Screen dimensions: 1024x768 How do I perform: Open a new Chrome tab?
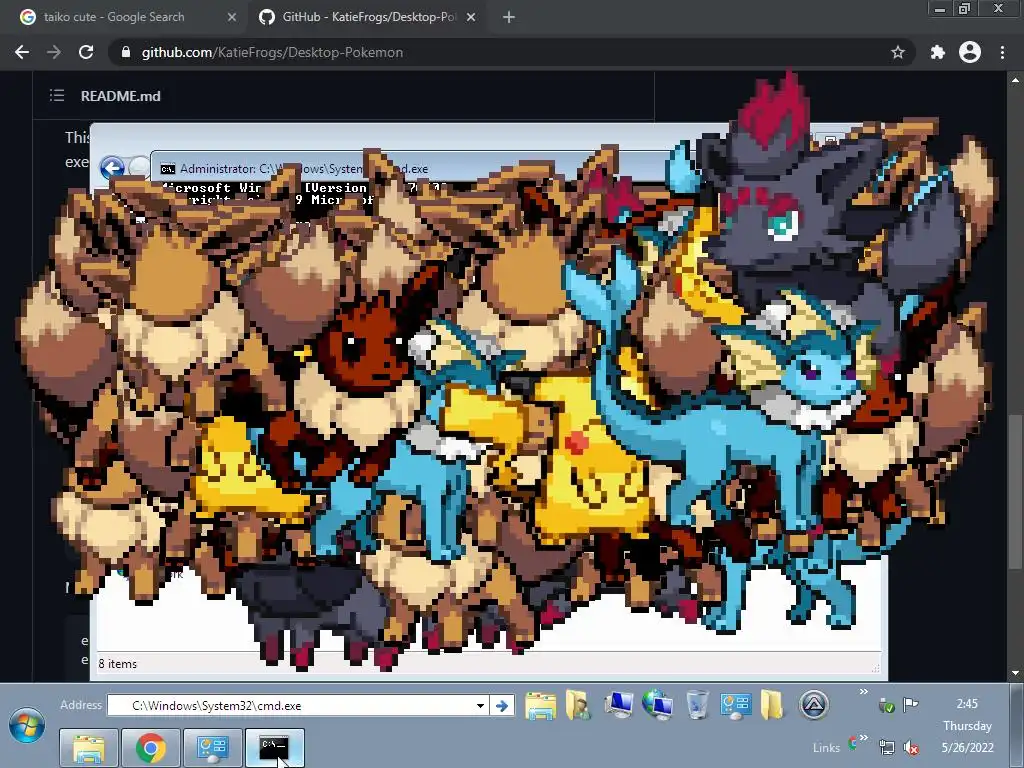[x=509, y=18]
